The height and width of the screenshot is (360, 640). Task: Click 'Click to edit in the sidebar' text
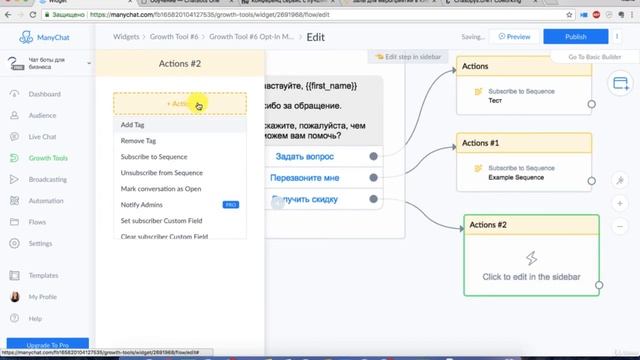click(x=531, y=277)
